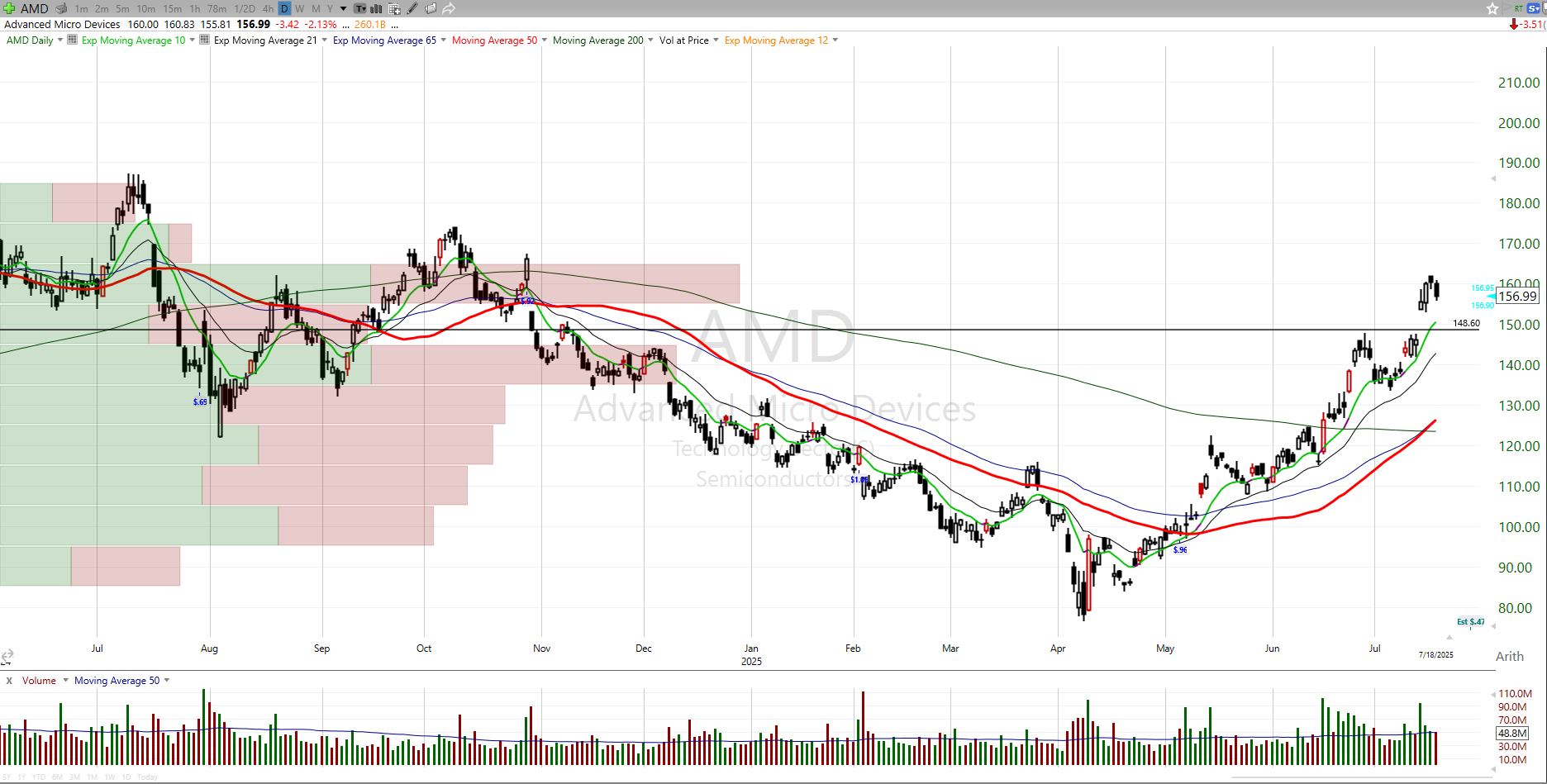Click the bar chart style icon

[376, 9]
